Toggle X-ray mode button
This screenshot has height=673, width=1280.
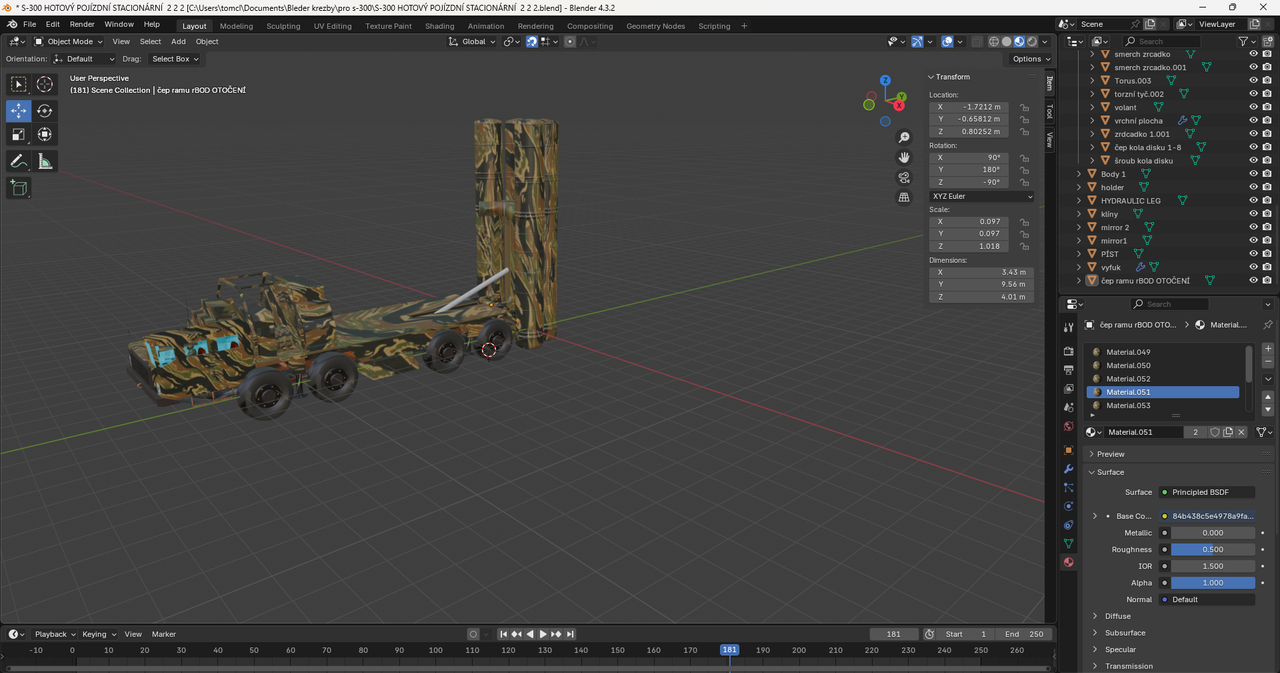[977, 41]
